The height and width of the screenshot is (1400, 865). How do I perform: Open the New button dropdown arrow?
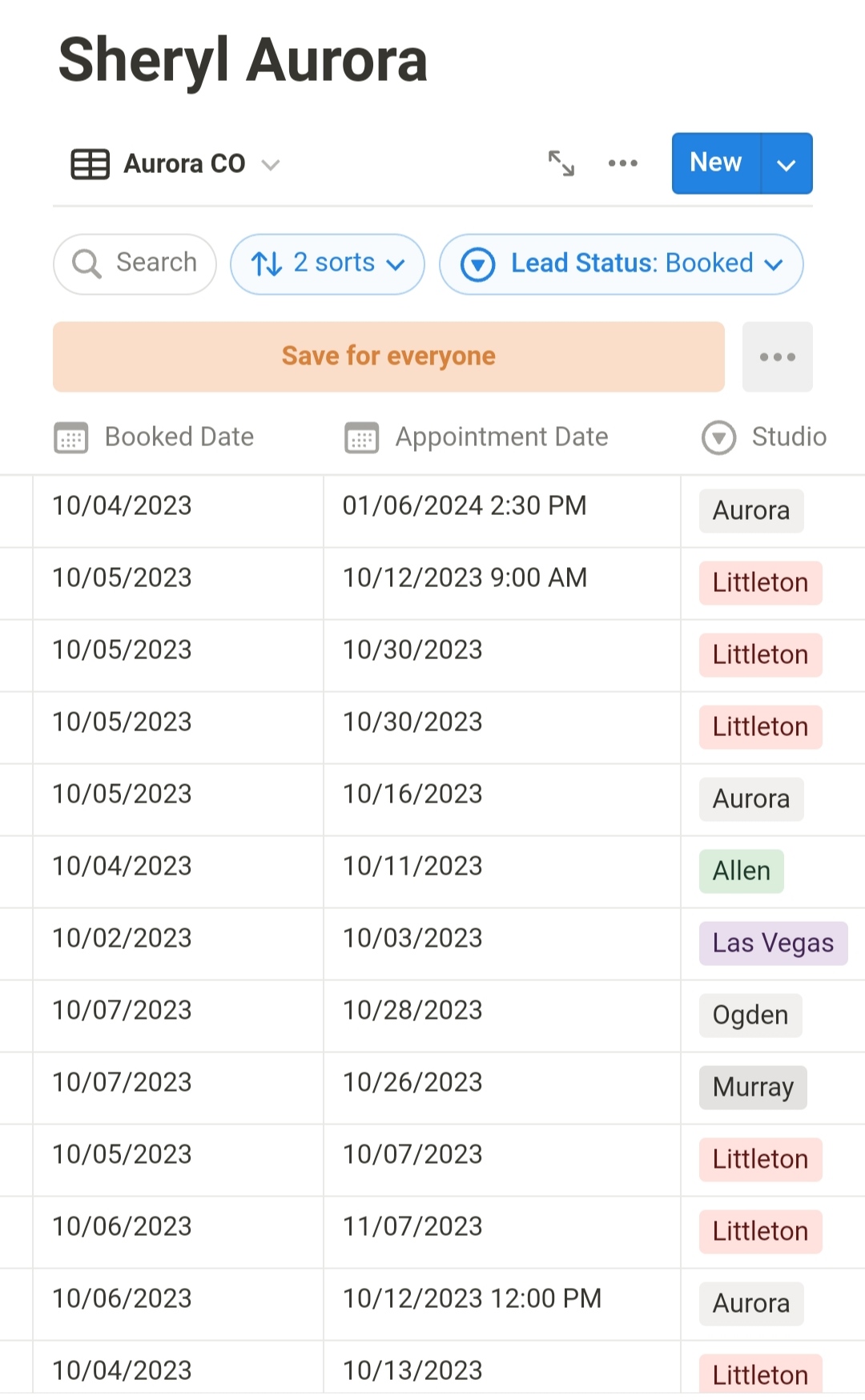[x=787, y=164]
